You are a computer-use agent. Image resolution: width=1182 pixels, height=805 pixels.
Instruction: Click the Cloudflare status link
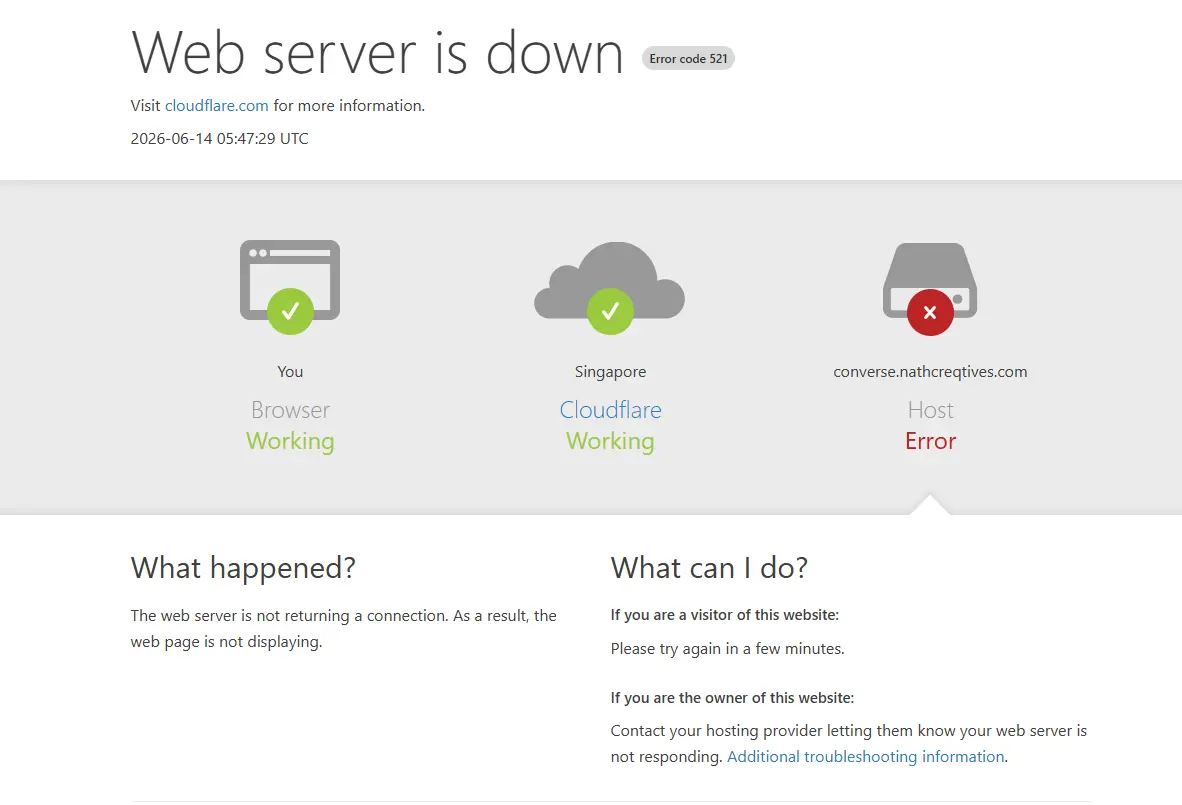pyautogui.click(x=610, y=409)
